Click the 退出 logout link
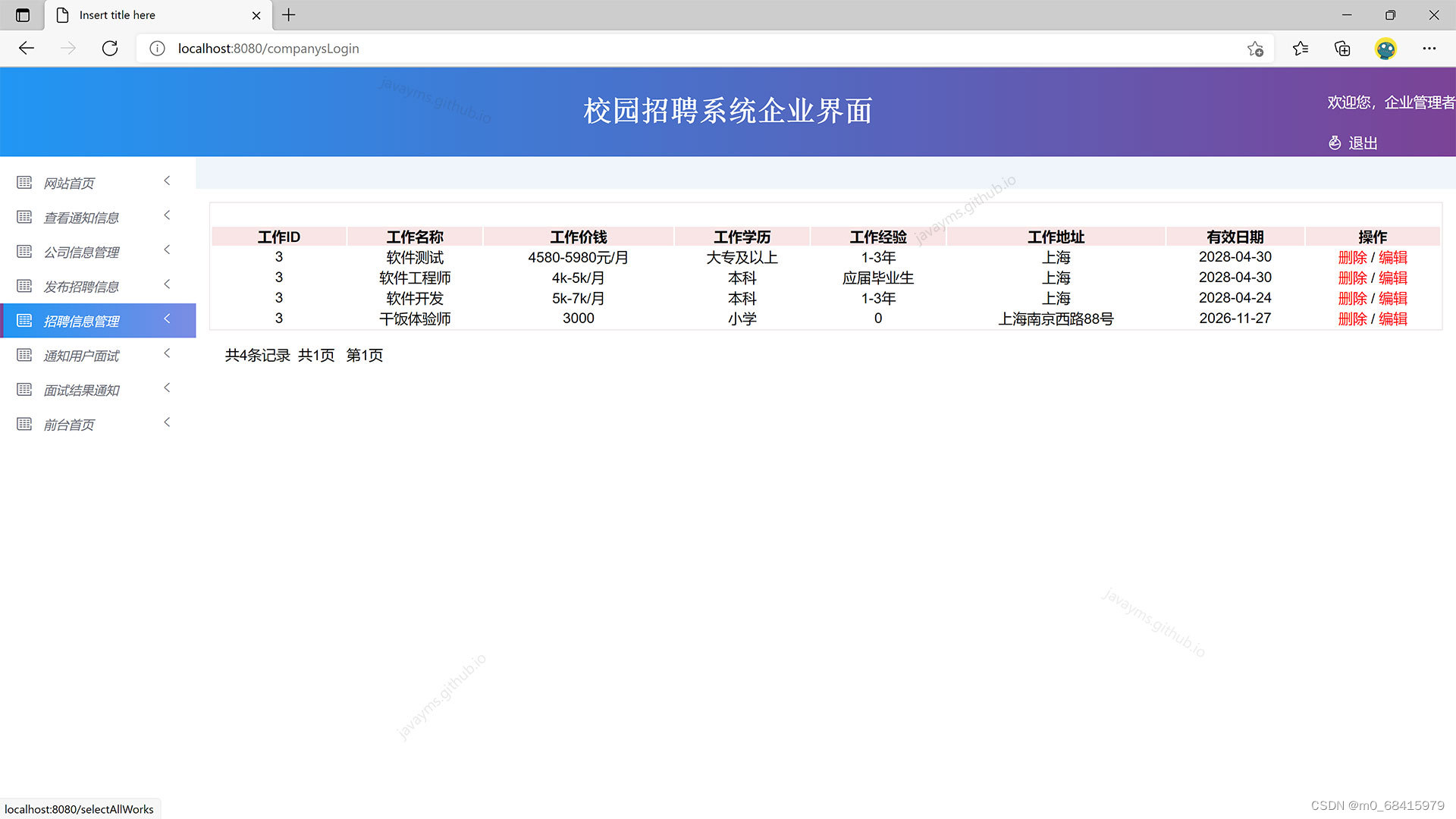The height and width of the screenshot is (819, 1456). coord(1362,143)
